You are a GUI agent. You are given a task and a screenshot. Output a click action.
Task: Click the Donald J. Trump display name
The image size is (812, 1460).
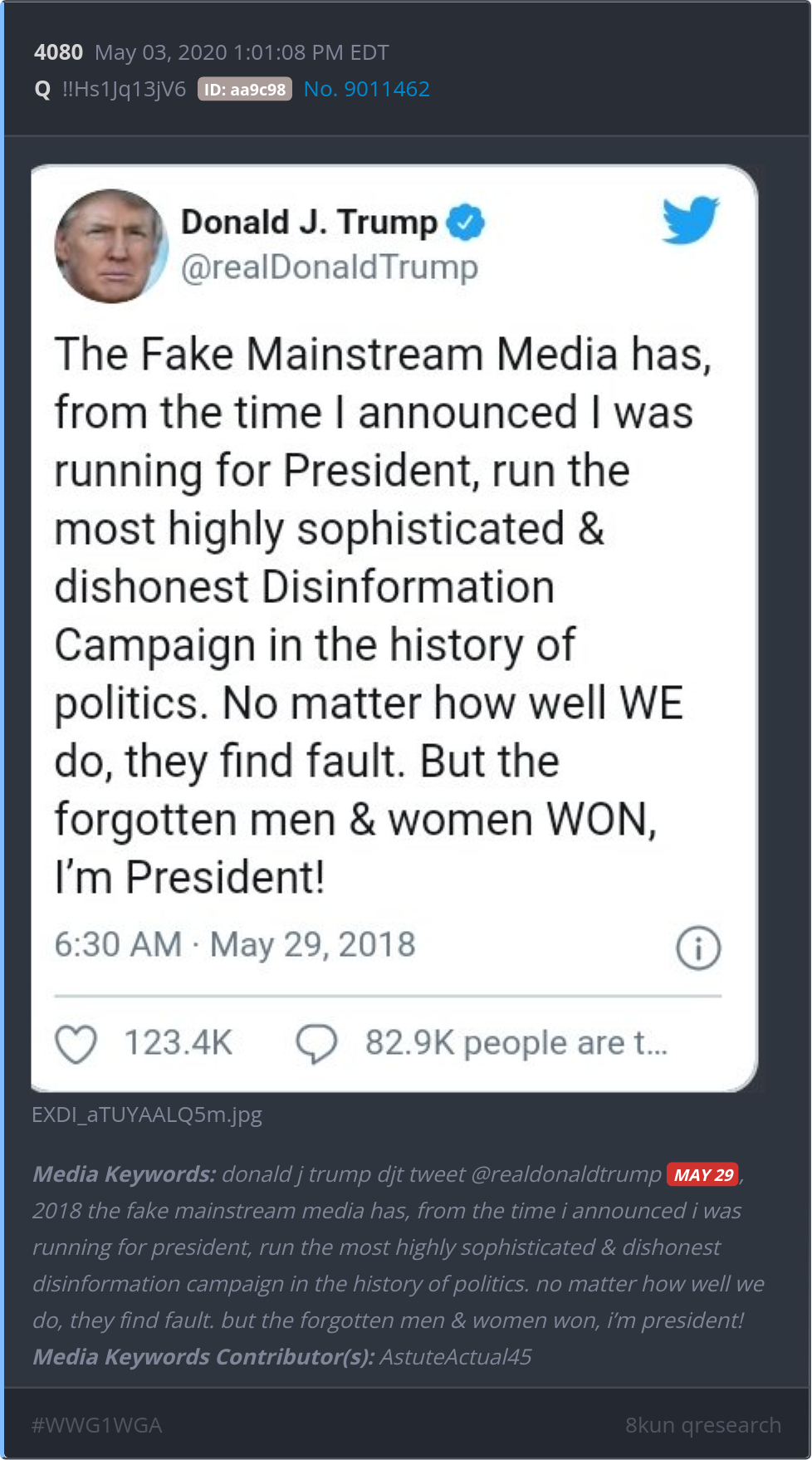point(309,223)
